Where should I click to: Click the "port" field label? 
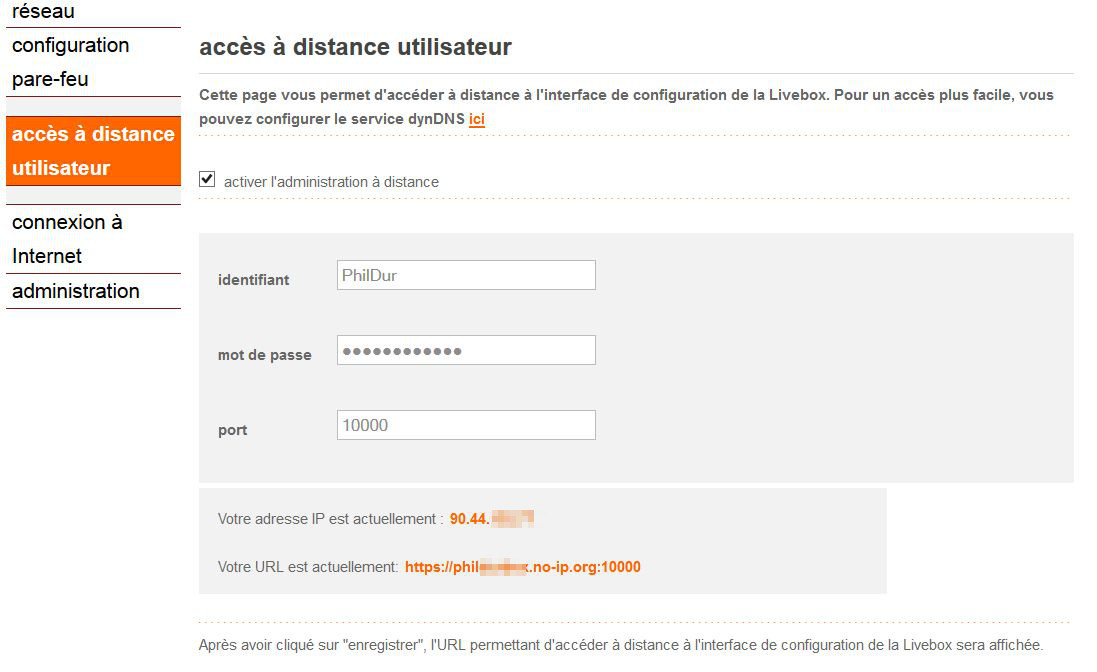(231, 430)
